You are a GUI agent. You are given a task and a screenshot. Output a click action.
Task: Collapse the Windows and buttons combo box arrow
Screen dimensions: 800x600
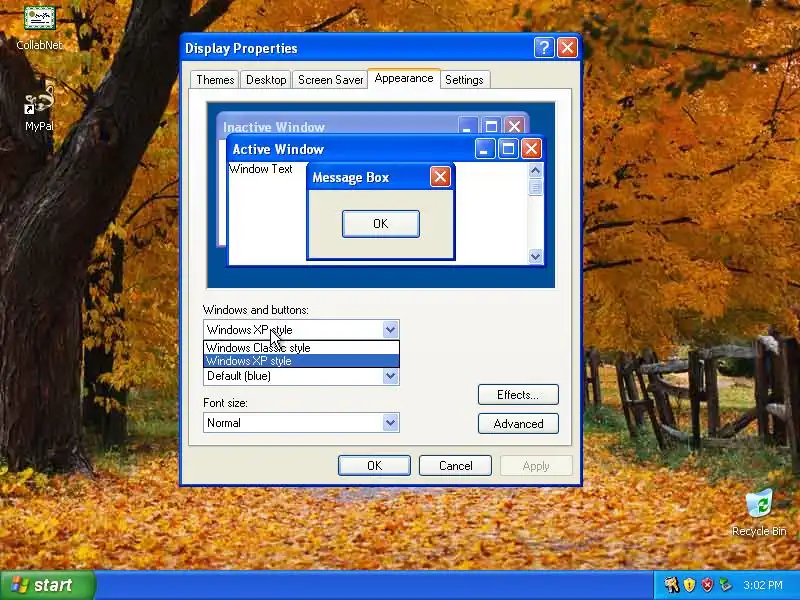click(390, 330)
